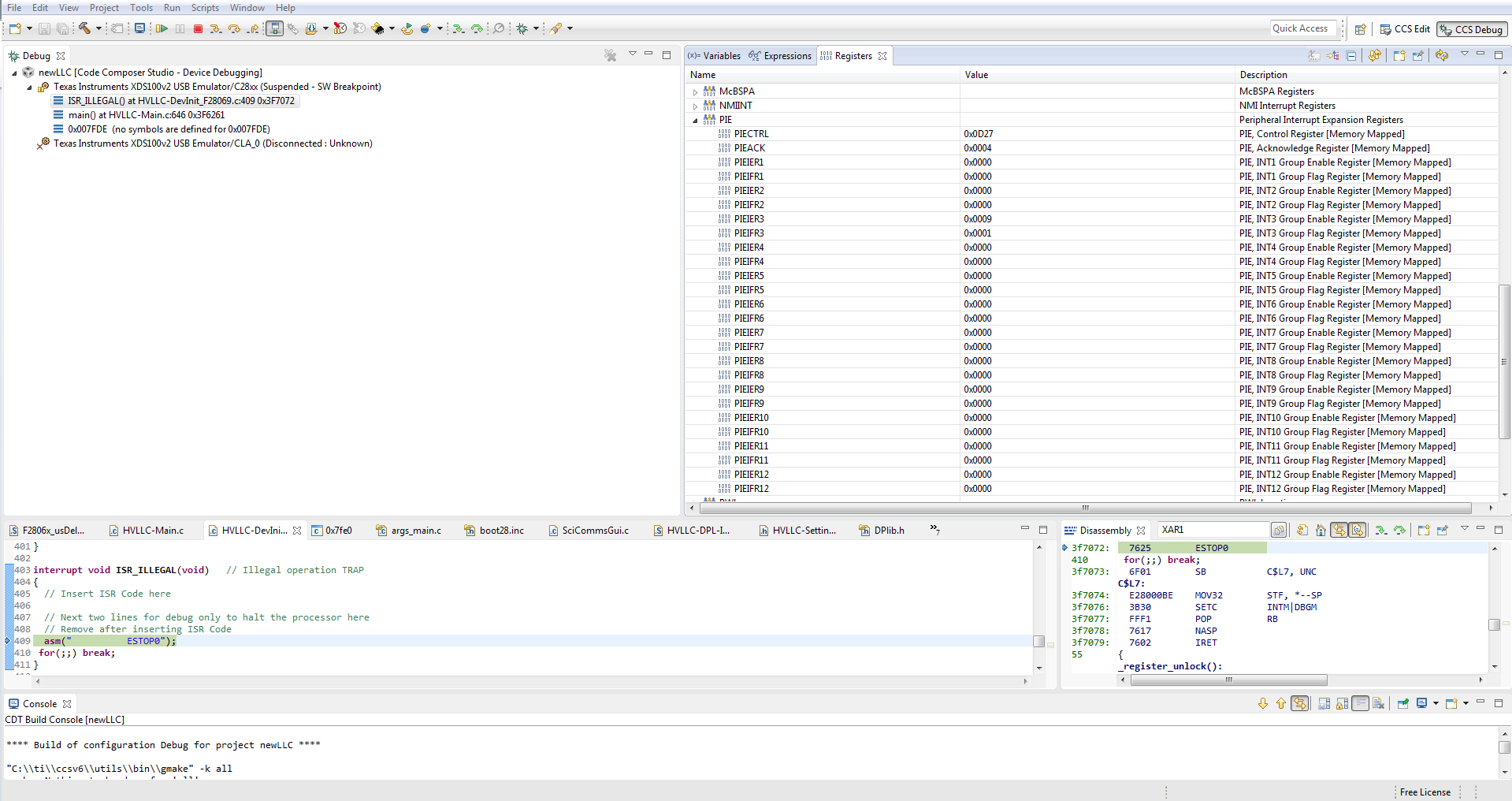Viewport: 1512px width, 801px height.
Task: Toggle Show Source in Disassembly view
Action: tap(1358, 530)
